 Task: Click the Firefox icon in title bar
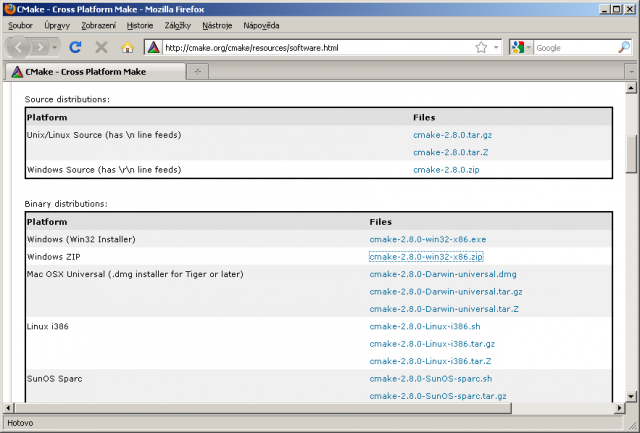[10, 9]
